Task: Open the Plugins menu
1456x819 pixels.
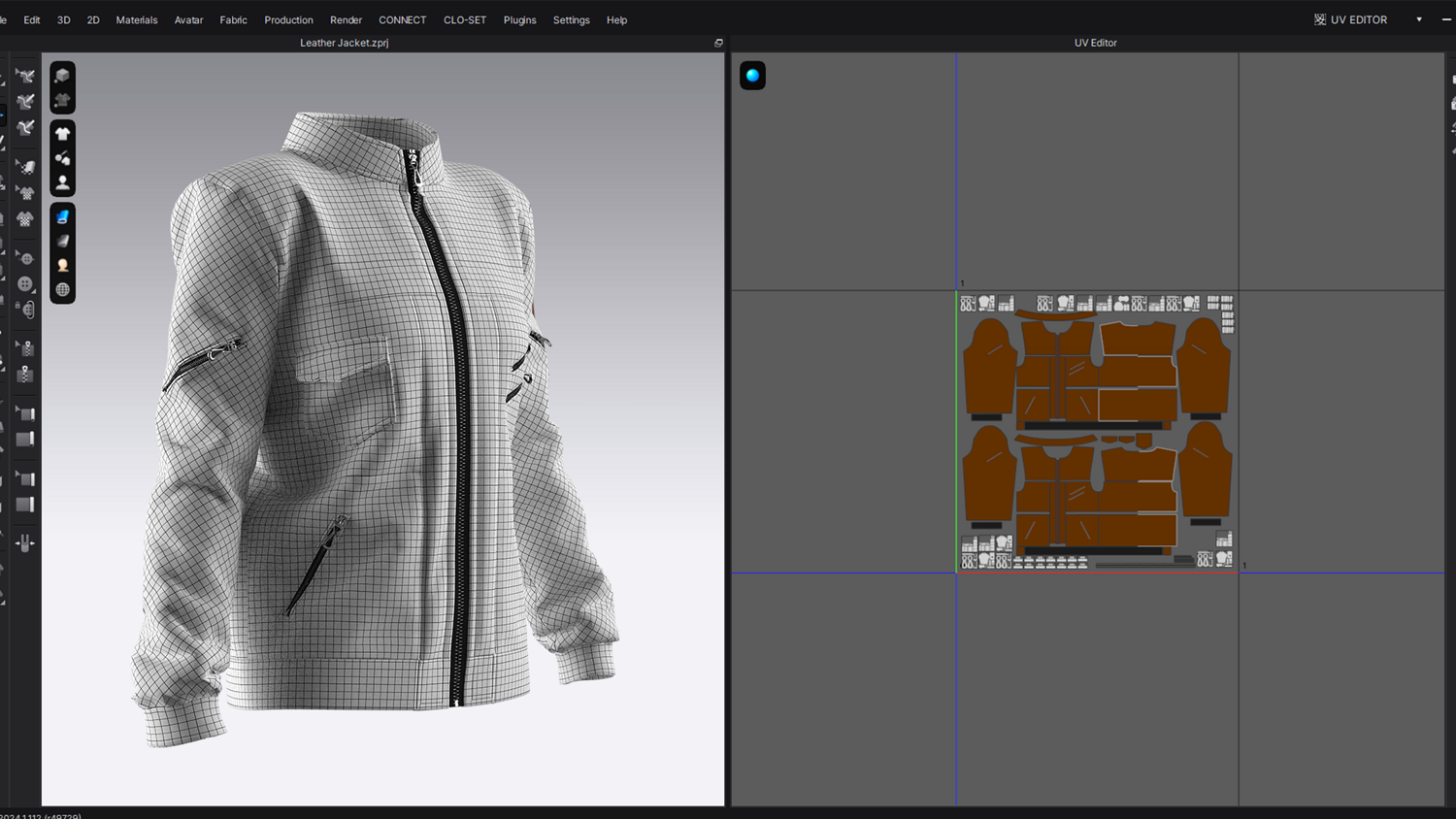Action: coord(519,19)
